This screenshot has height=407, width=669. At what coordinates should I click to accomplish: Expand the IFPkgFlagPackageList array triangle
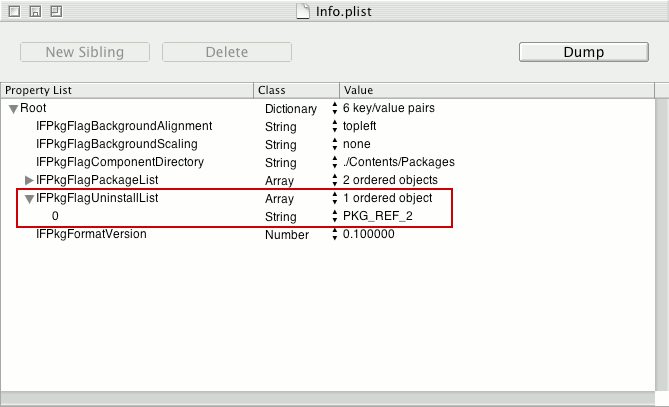[29, 180]
